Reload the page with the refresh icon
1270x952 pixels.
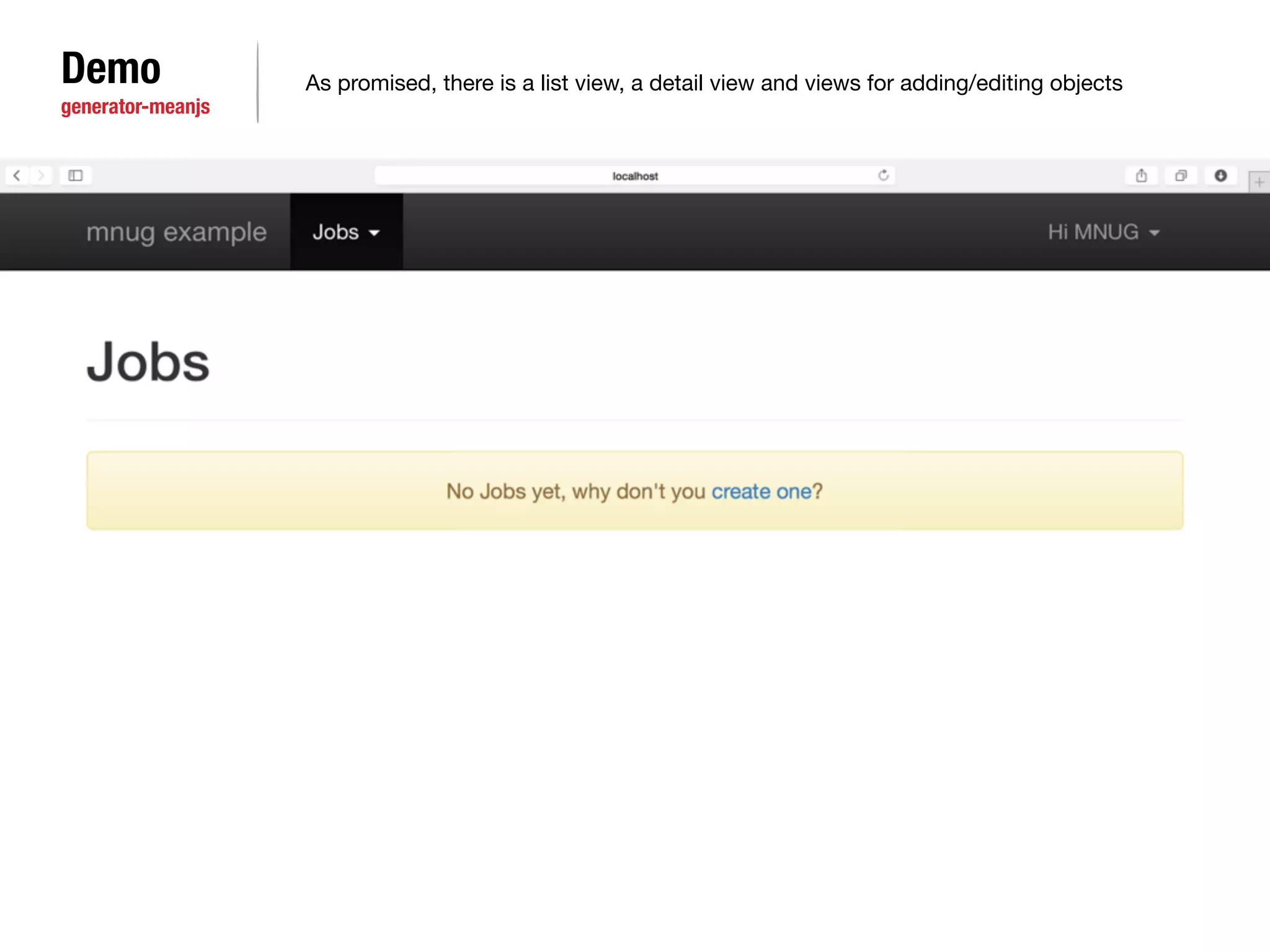[884, 175]
